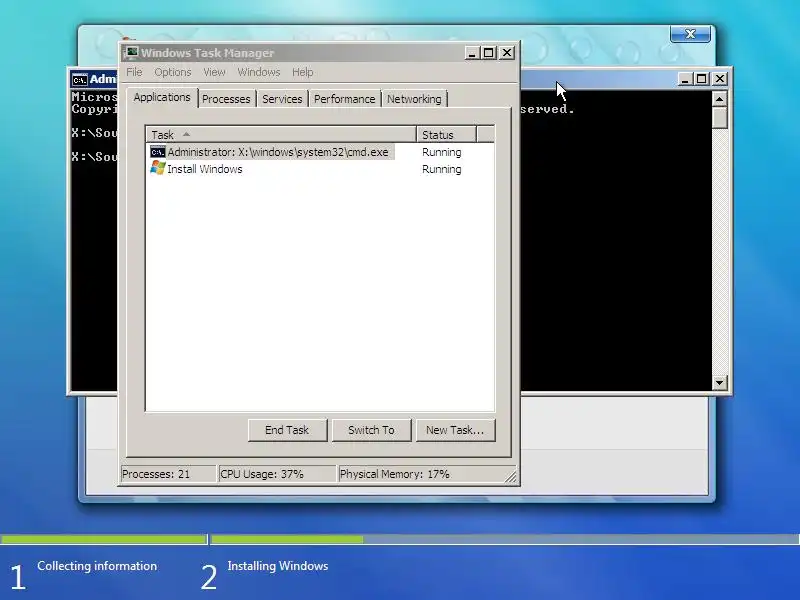Click the CPU Usage: 37% status entry
This screenshot has width=800, height=600.
point(278,474)
